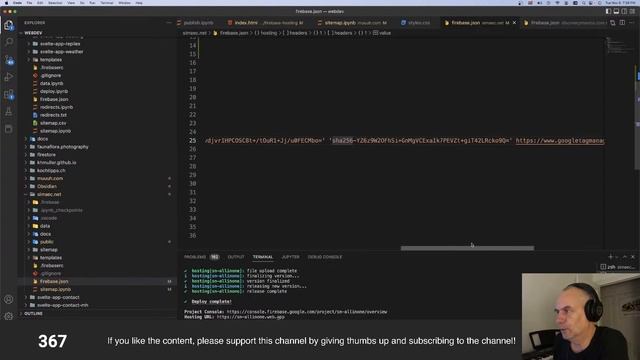
Task: Open the View menu in menu bar
Action: [x=71, y=3]
